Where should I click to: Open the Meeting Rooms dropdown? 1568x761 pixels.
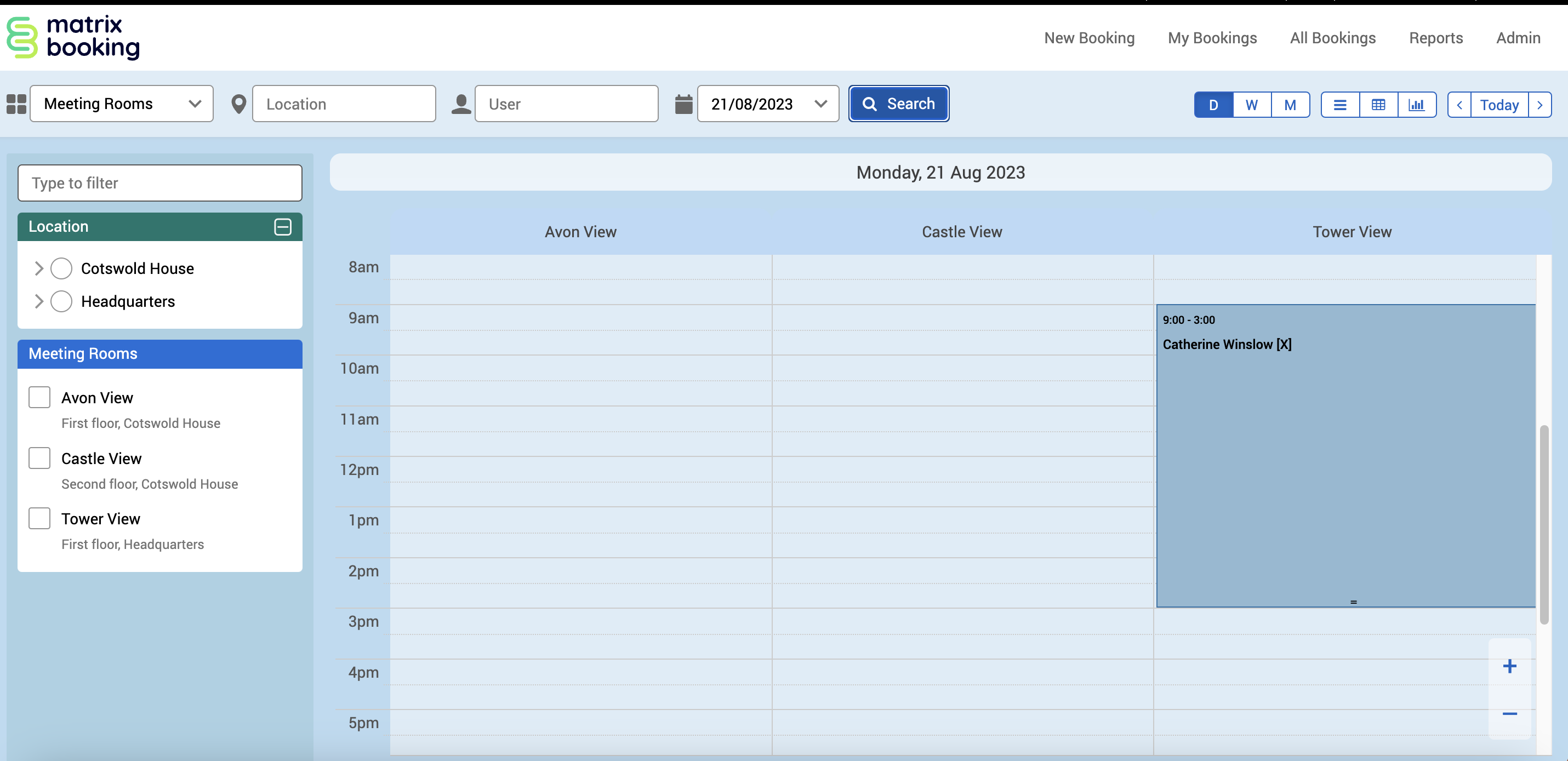pyautogui.click(x=122, y=104)
